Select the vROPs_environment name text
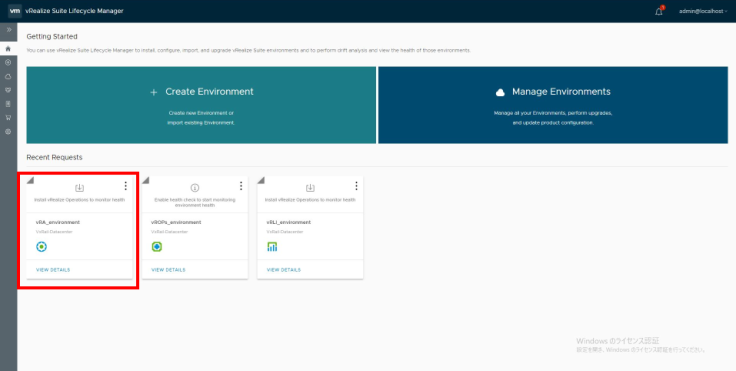 pyautogui.click(x=176, y=222)
